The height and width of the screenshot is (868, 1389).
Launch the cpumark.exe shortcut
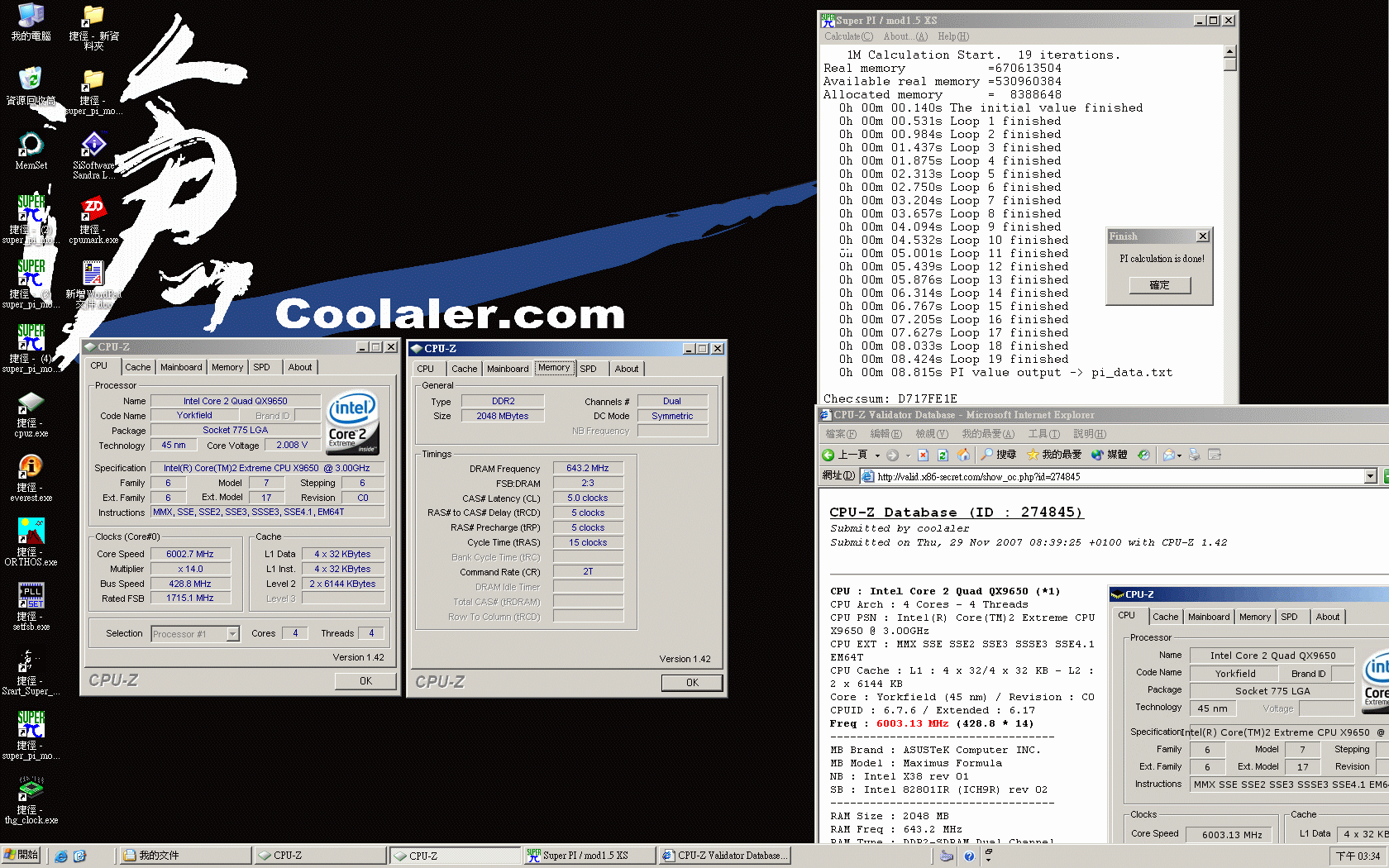pos(93,220)
